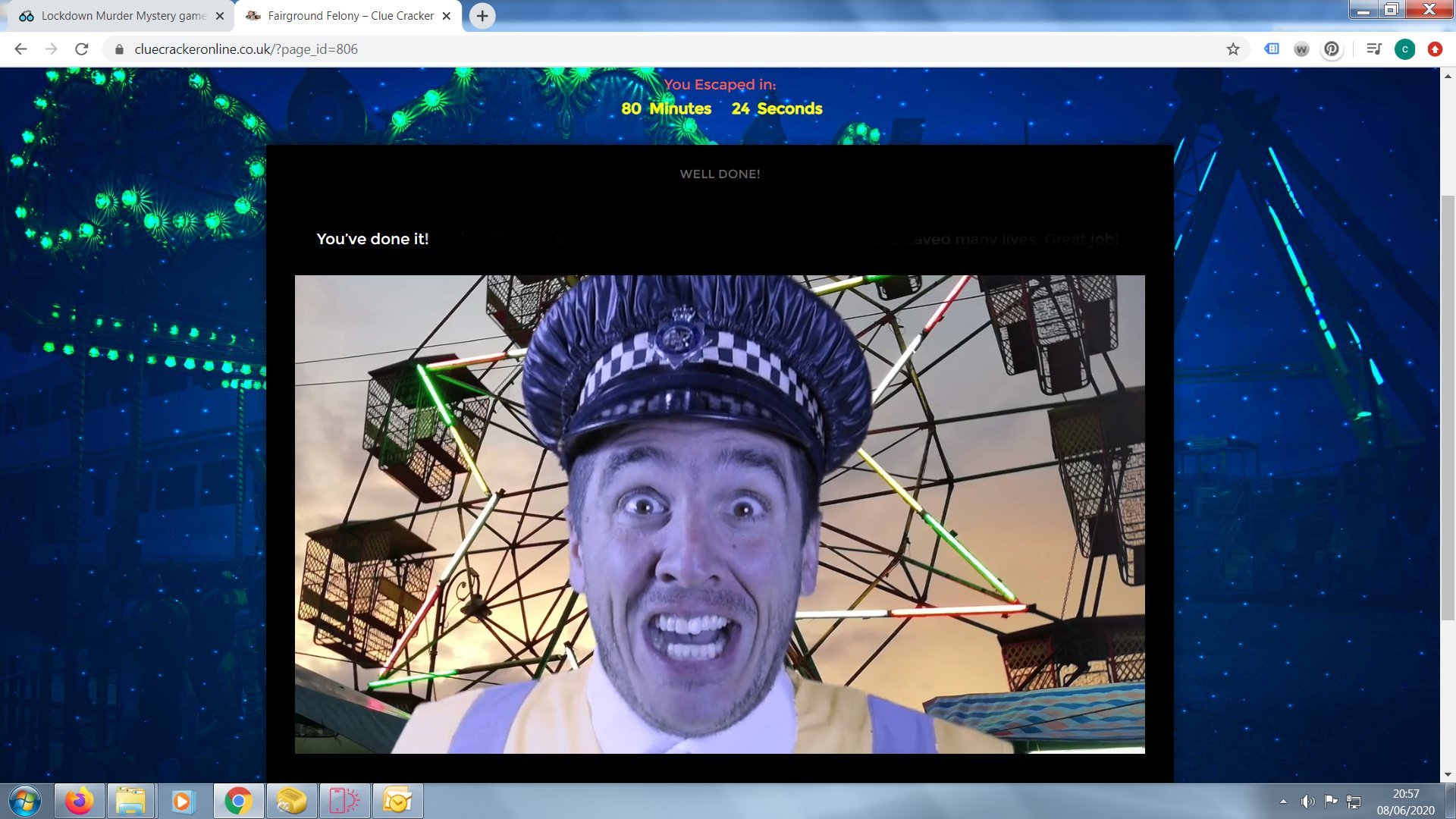Open the grey W extension icon
Viewport: 1456px width, 819px height.
pyautogui.click(x=1301, y=49)
